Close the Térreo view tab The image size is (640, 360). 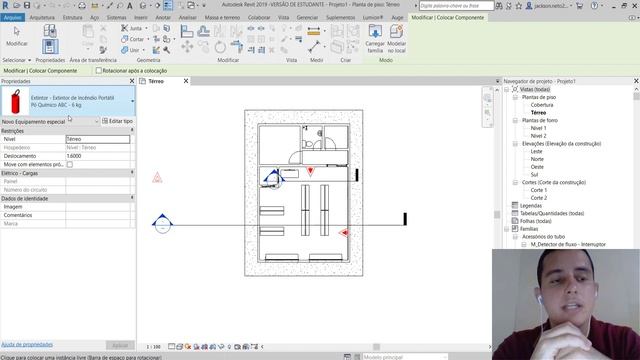click(x=186, y=81)
